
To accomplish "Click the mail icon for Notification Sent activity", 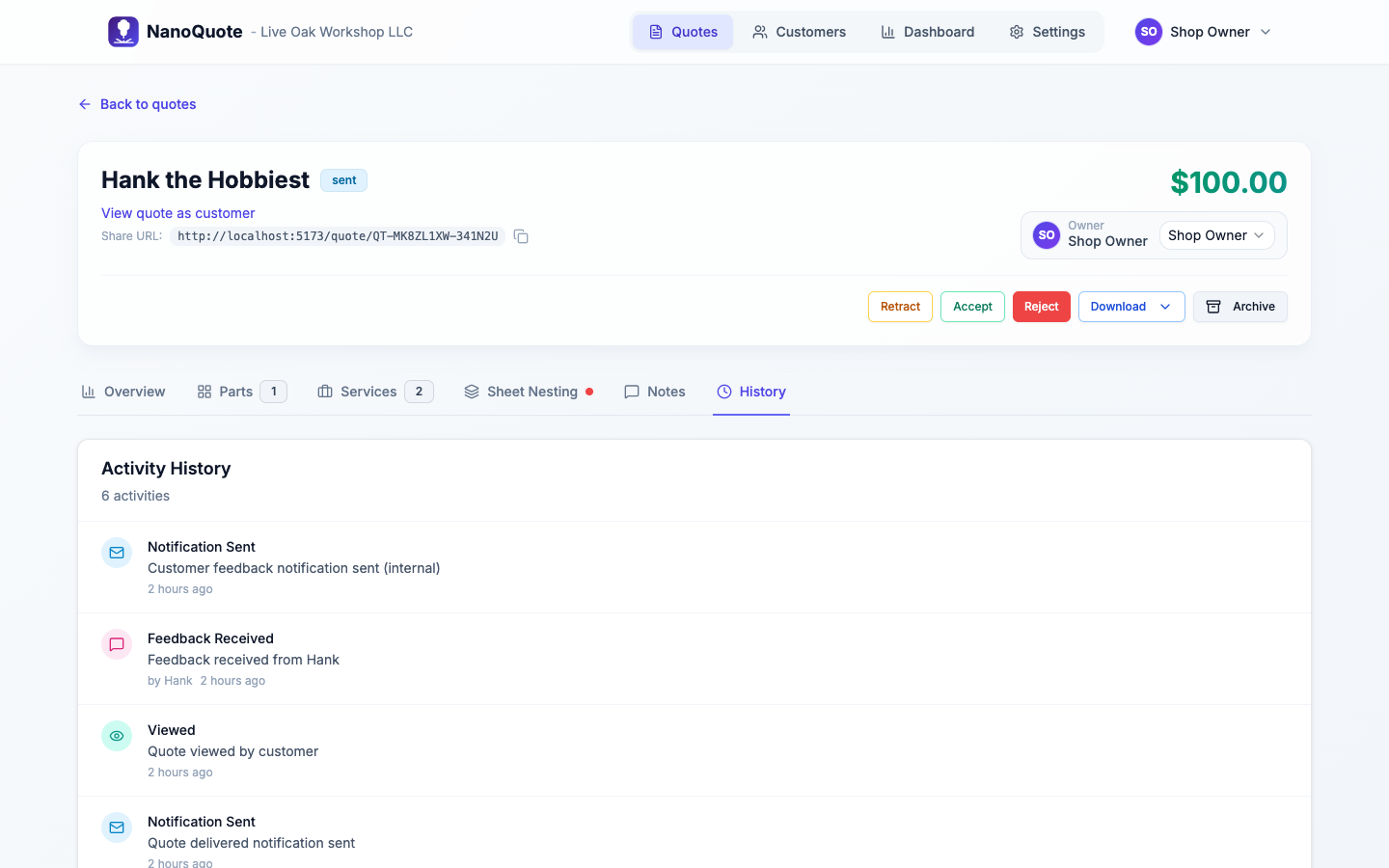I will click(117, 552).
